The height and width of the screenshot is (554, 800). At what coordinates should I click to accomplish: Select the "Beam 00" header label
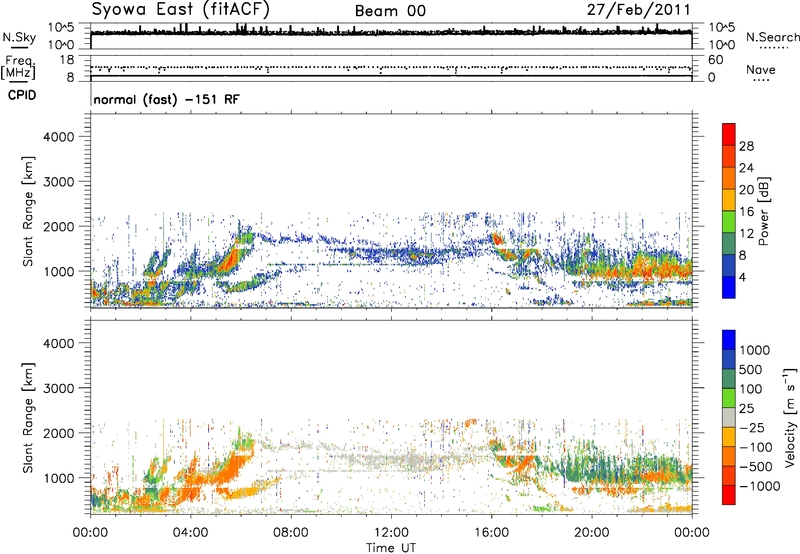coord(390,11)
